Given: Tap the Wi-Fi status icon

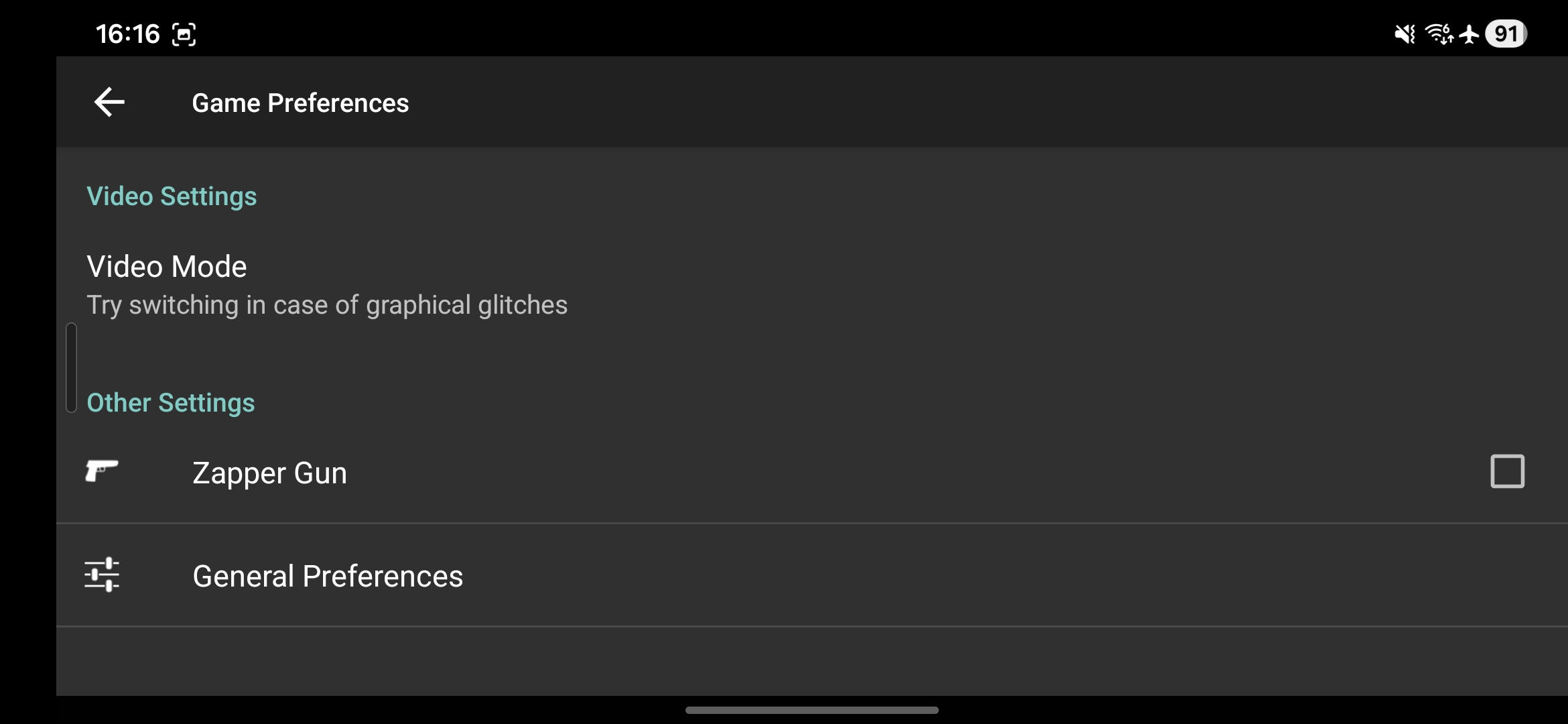Looking at the screenshot, I should pos(1438,34).
